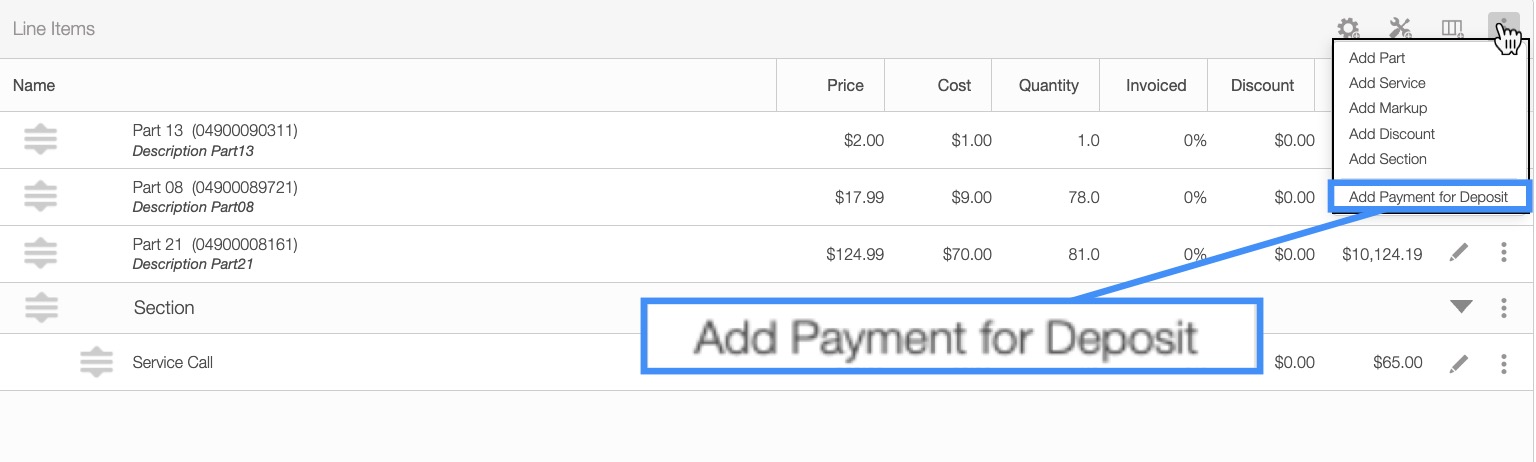Open three-dot menu for Service Call row
Image resolution: width=1536 pixels, height=462 pixels.
pos(1504,363)
